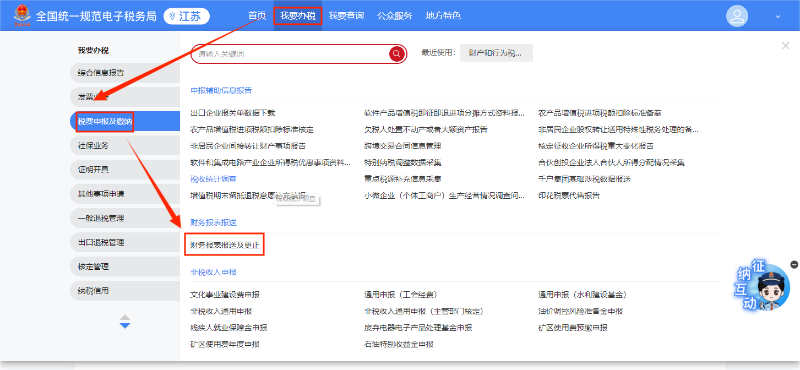Switch to the 我要办税 tab
Screen dimensions: 800x370
click(x=297, y=16)
